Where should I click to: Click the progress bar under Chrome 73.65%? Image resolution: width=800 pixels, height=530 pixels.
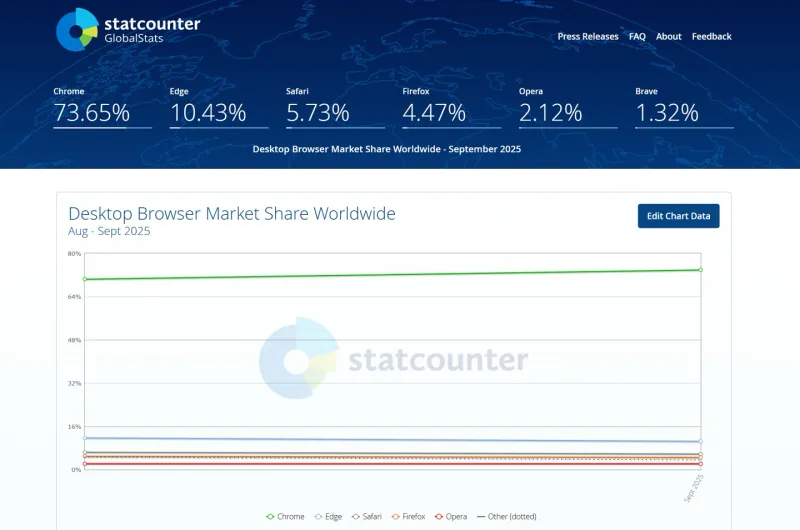102,128
